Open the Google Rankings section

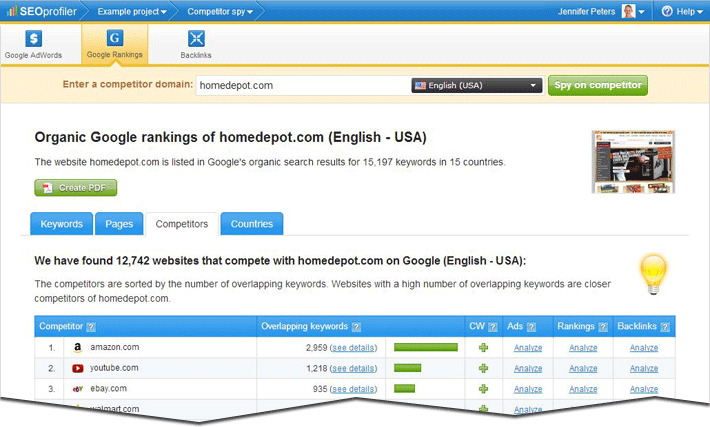point(115,44)
